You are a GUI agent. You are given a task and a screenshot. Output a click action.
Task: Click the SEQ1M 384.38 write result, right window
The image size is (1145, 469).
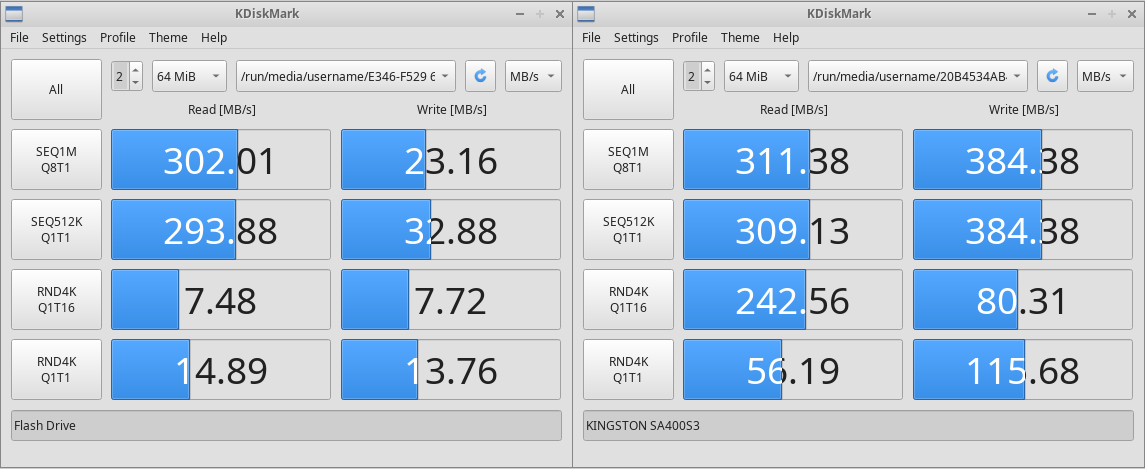1022,159
